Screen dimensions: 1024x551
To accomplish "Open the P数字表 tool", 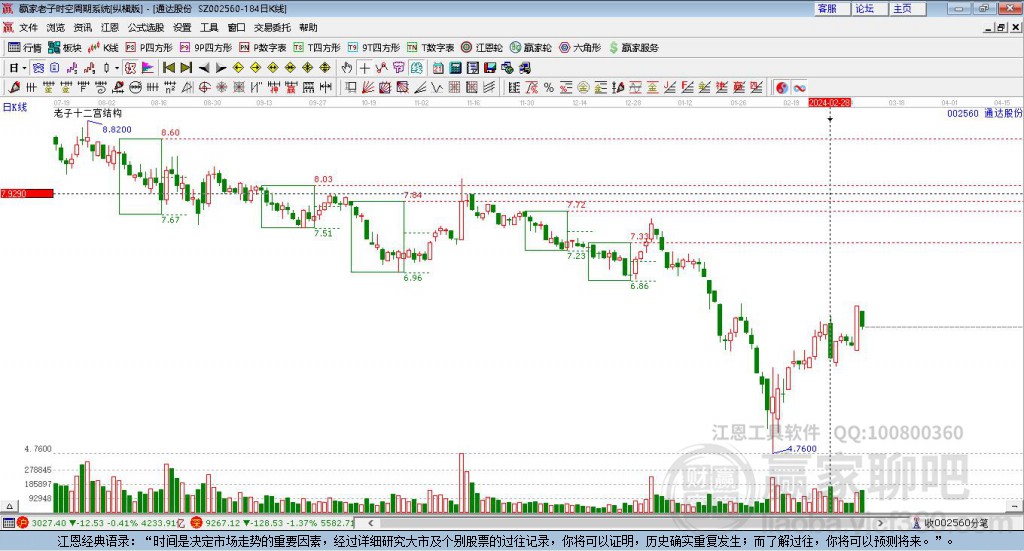I will coord(263,48).
